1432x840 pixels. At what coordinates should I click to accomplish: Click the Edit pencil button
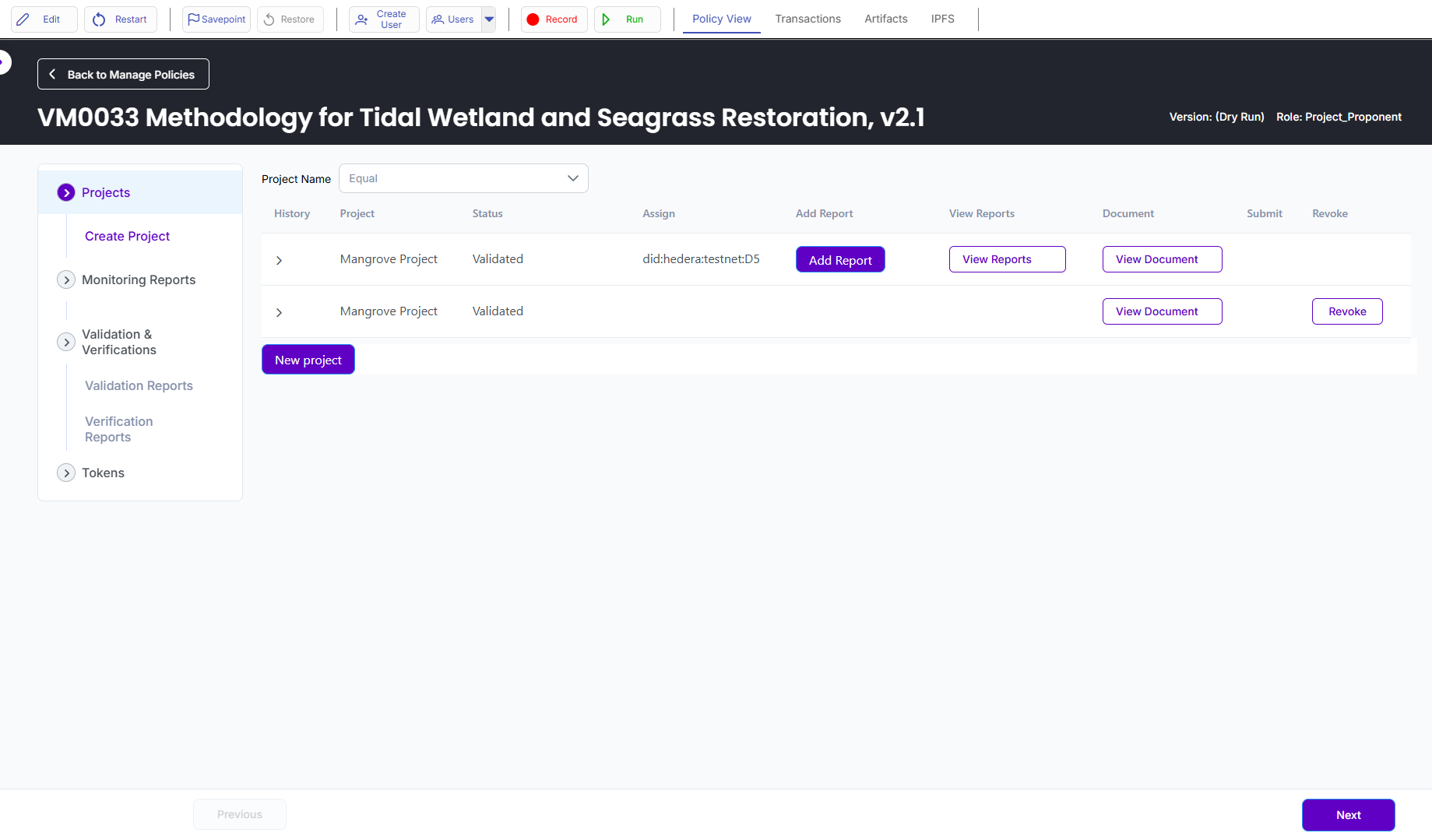tap(44, 19)
